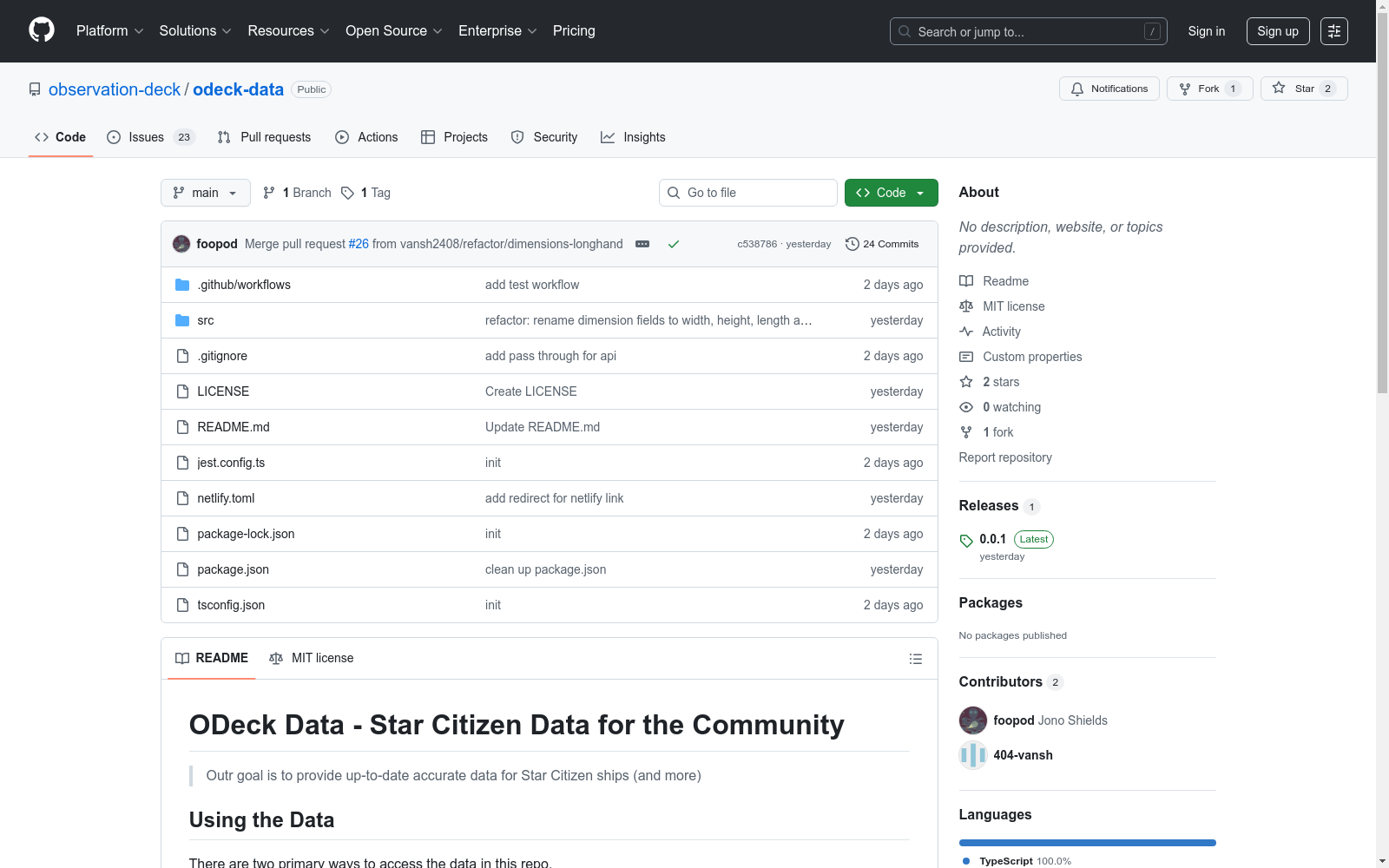This screenshot has height=868, width=1389.
Task: Open the package-lock.json file
Action: coord(246,534)
